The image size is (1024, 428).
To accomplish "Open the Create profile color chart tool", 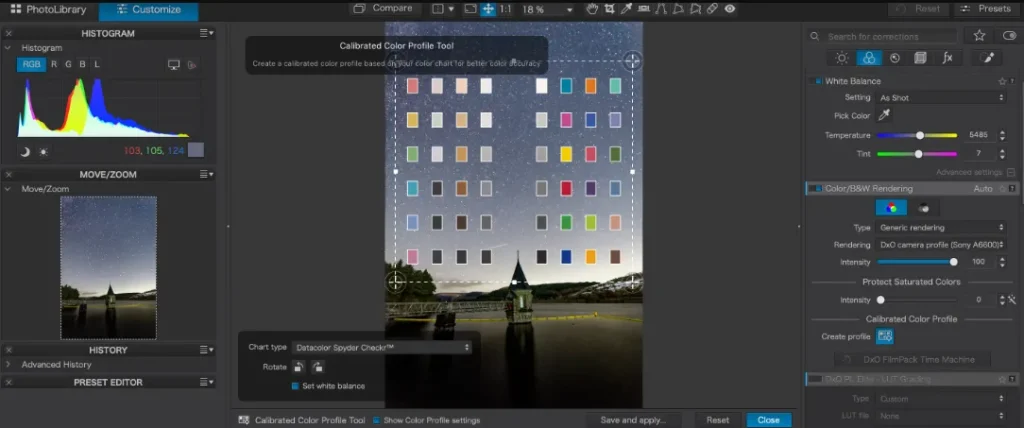I will (x=885, y=337).
